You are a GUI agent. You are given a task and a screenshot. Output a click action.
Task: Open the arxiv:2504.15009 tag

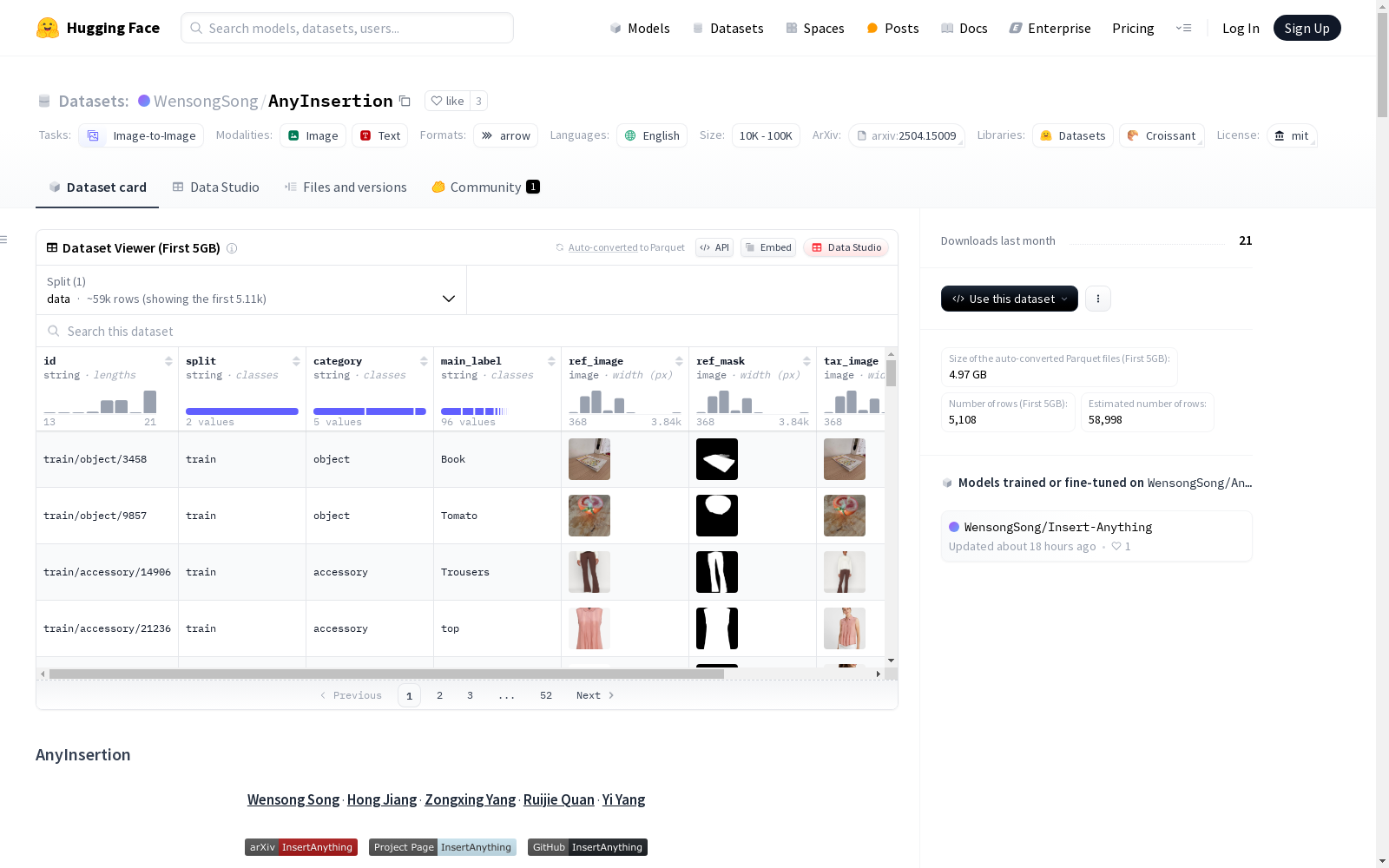[906, 135]
